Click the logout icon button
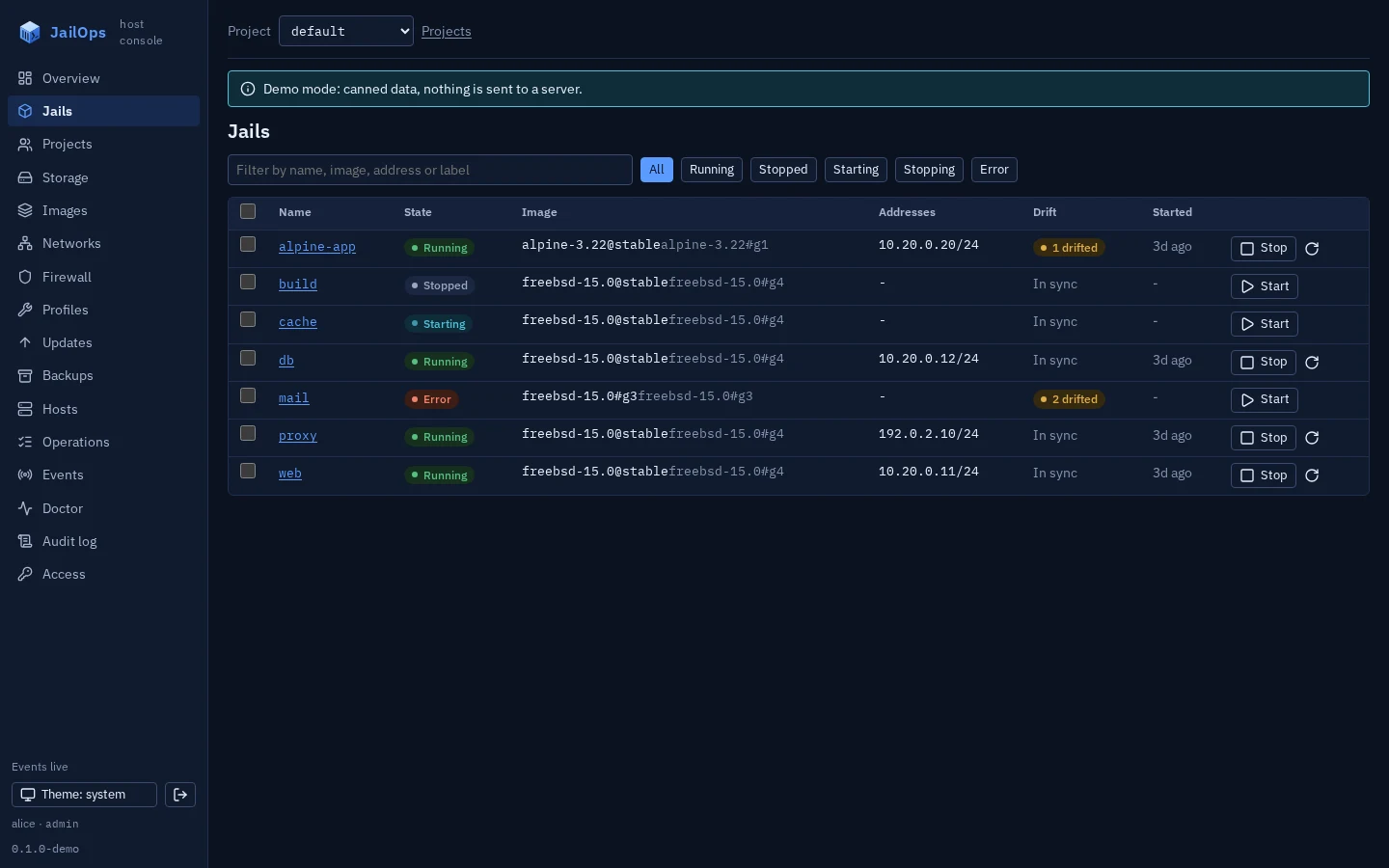1389x868 pixels. pos(180,795)
